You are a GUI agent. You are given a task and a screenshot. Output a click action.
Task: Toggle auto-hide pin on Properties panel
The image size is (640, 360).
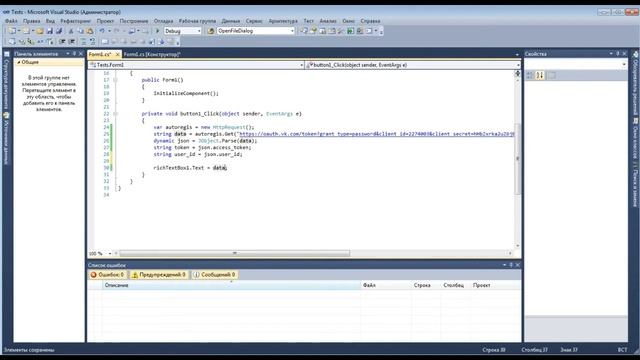[618, 53]
